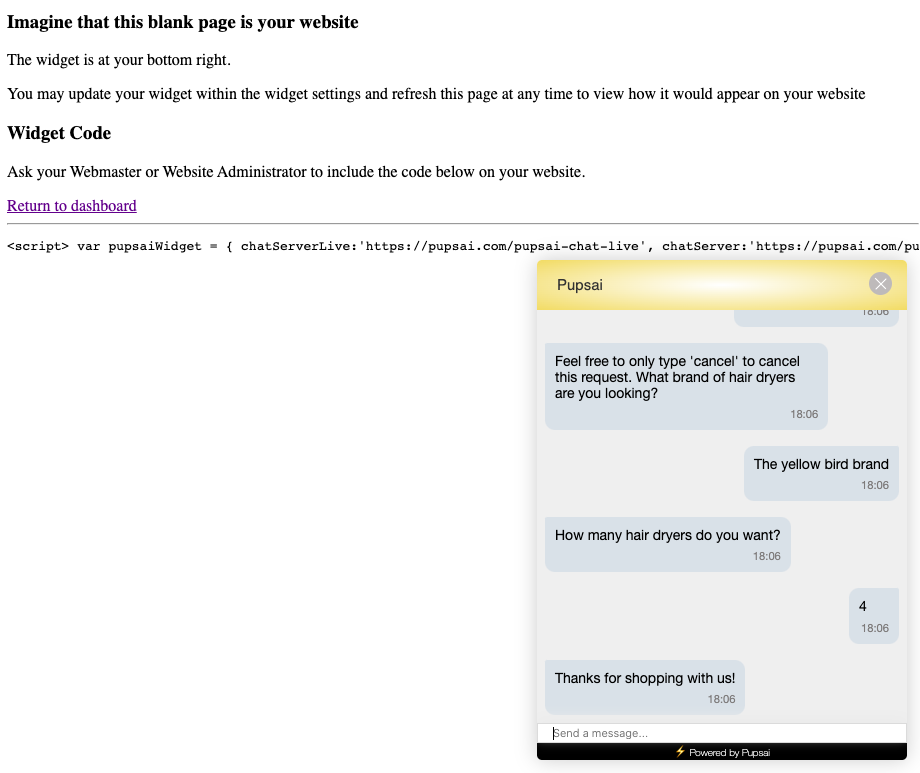This screenshot has height=773, width=920.
Task: Click timestamp under 'Thanks for shopping with us!'
Action: tap(721, 699)
